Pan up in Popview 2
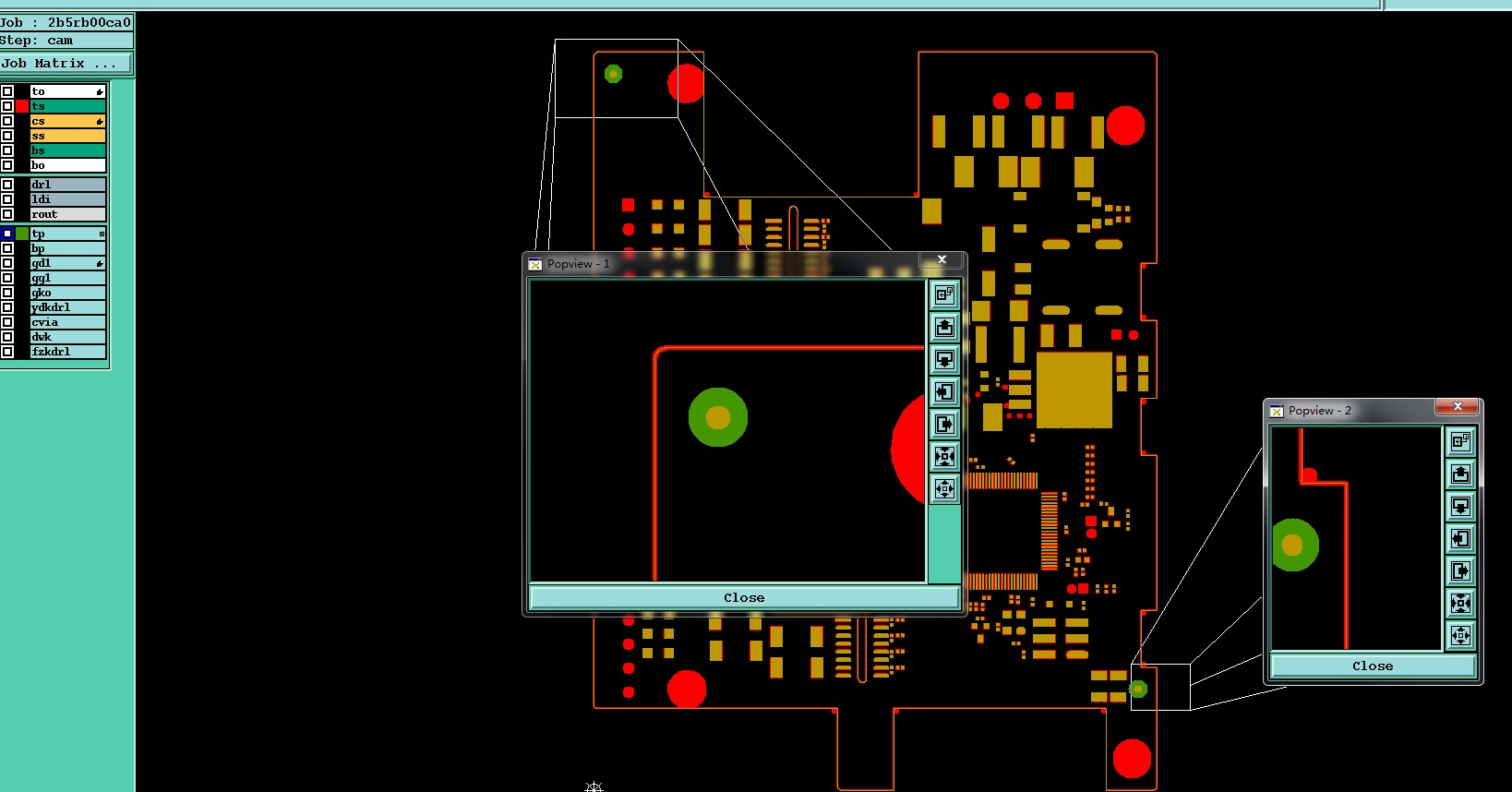Viewport: 1512px width, 792px height. [1460, 474]
